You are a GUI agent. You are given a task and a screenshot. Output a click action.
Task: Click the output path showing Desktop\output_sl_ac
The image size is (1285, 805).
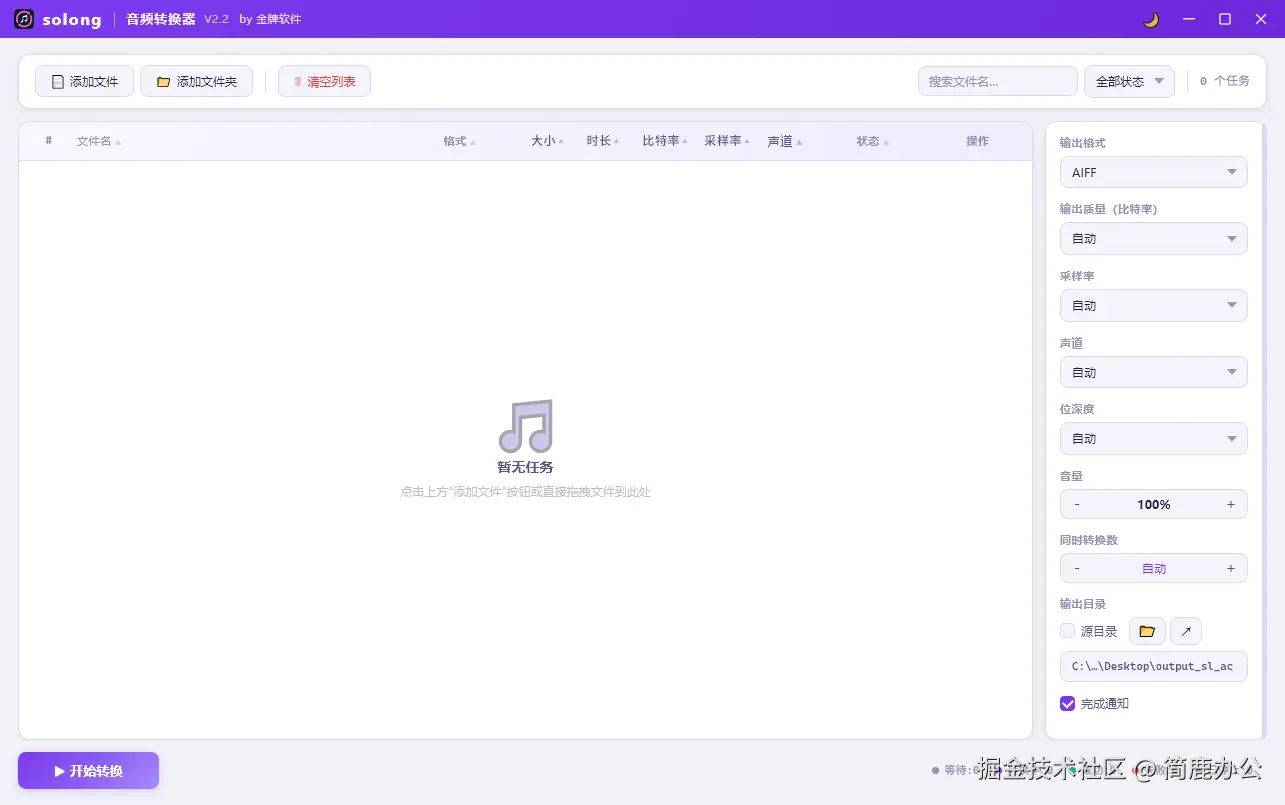click(1152, 665)
